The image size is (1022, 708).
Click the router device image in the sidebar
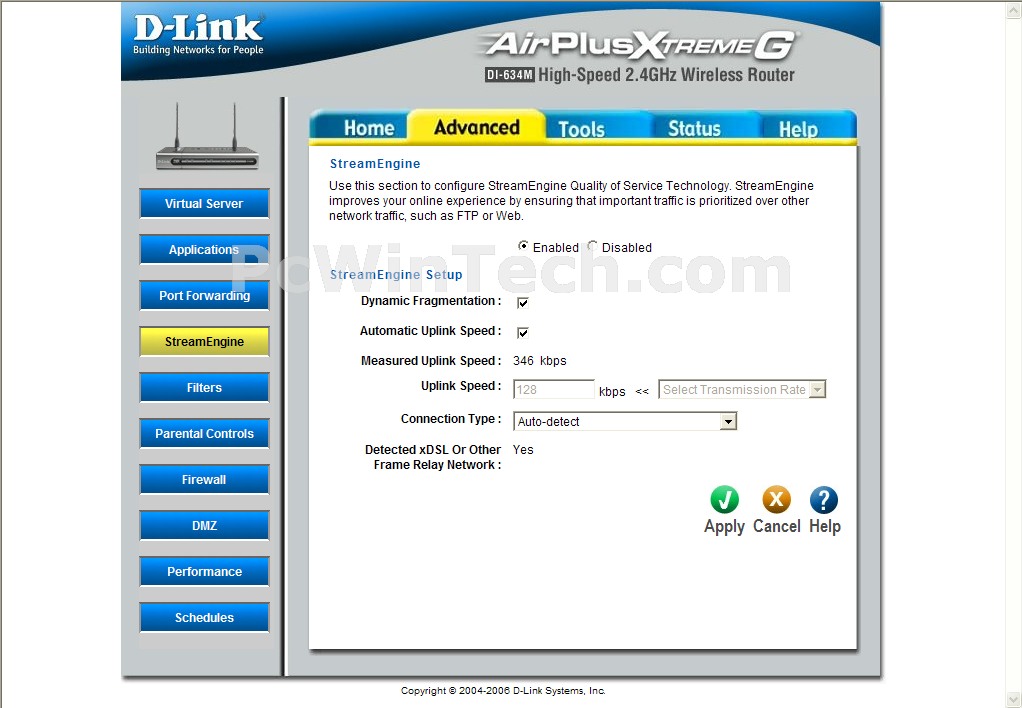coord(207,137)
